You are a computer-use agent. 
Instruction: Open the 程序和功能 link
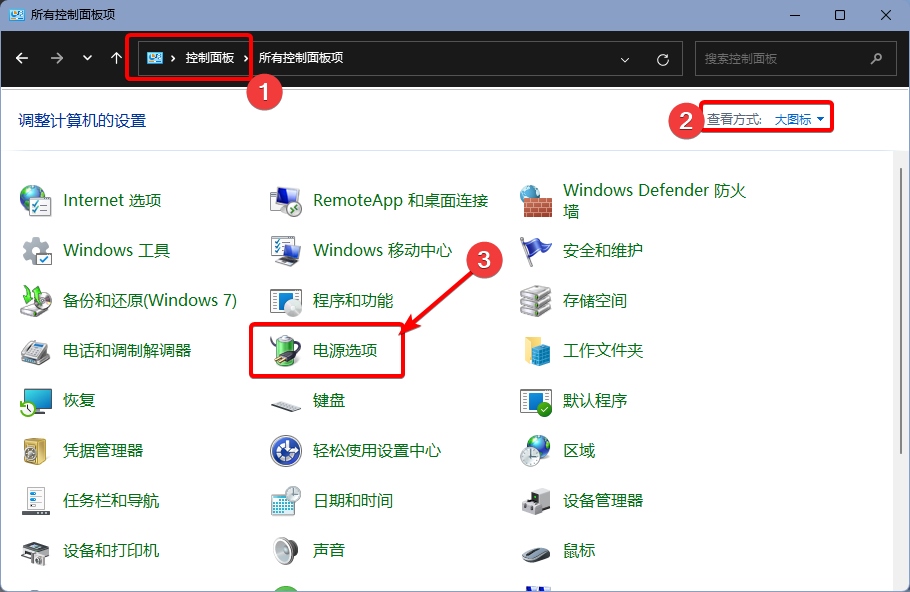pyautogui.click(x=353, y=301)
